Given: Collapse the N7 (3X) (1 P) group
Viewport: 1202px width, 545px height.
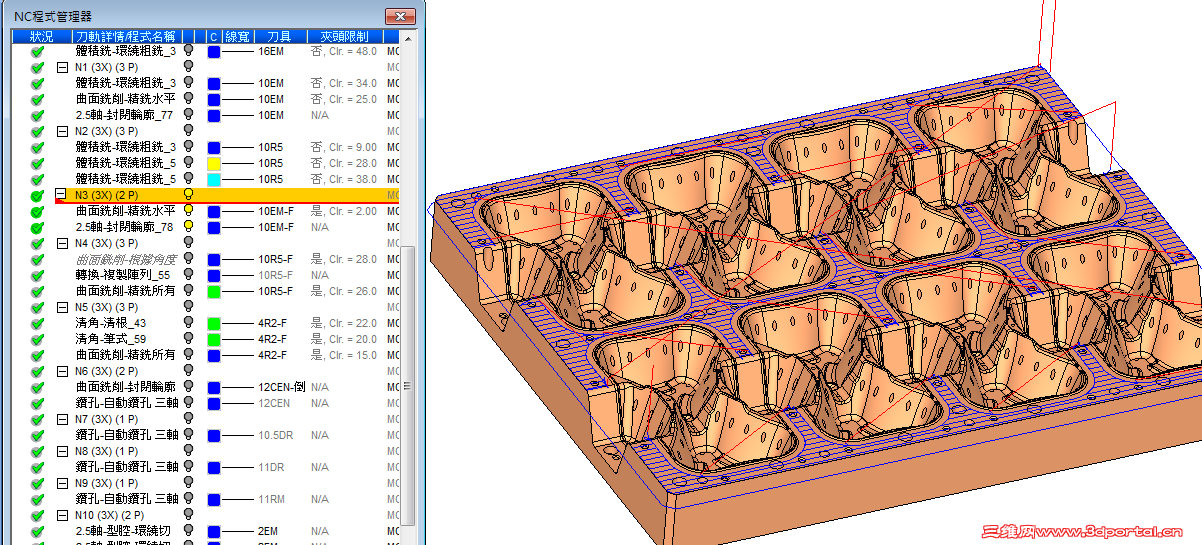Looking at the screenshot, I should 62,419.
